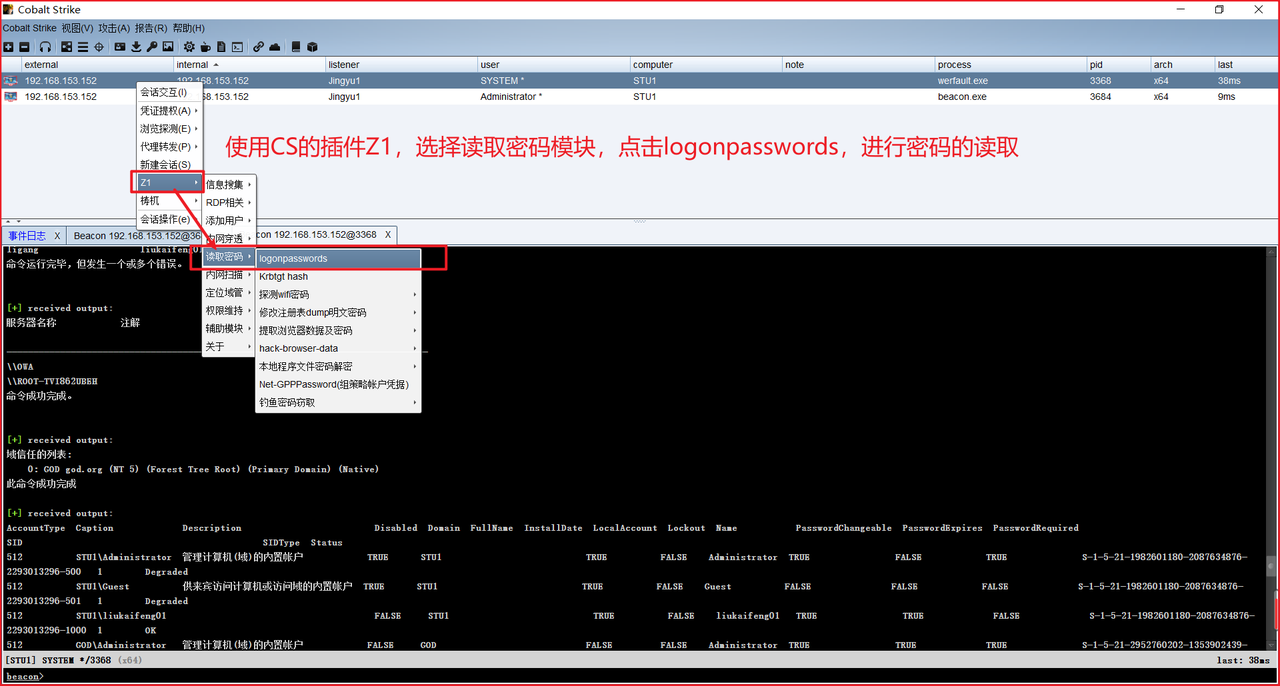Generate Windows executable via the gear icon
The width and height of the screenshot is (1280, 686).
189,47
